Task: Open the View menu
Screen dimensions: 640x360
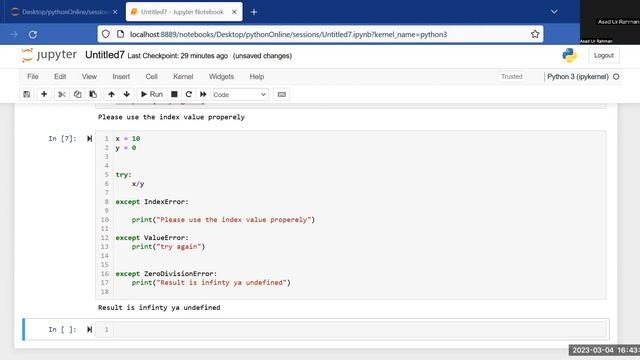Action: (x=89, y=76)
